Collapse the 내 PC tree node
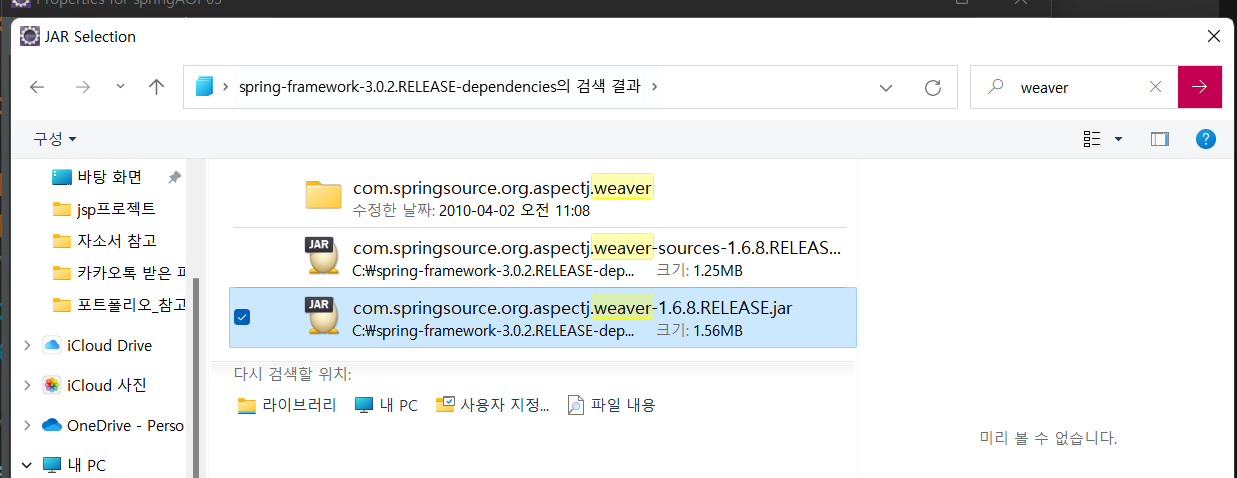Image resolution: width=1237 pixels, height=478 pixels. point(26,465)
